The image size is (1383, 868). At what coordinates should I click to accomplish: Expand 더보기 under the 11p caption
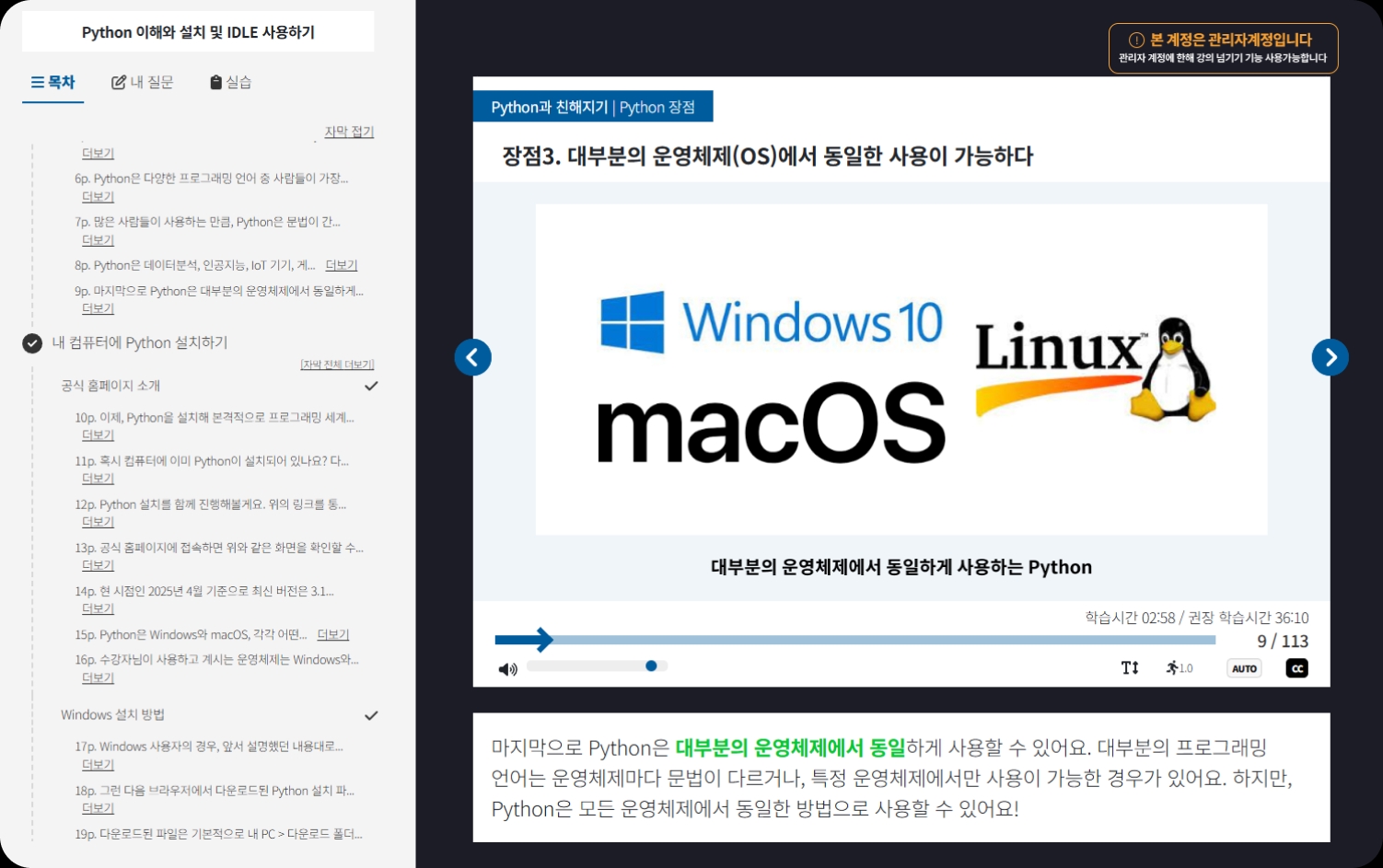[98, 479]
